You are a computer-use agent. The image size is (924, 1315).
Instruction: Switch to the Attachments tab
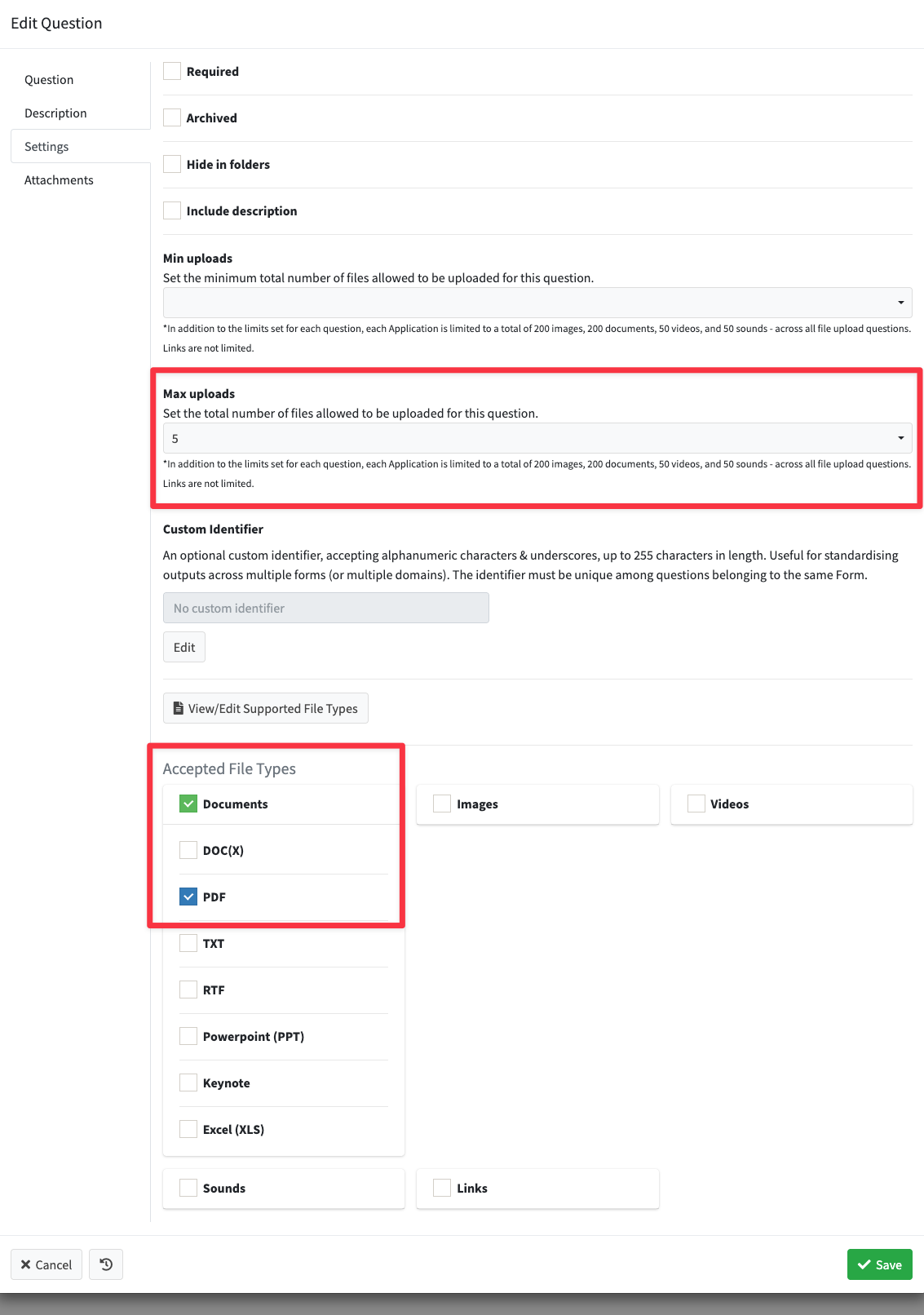59,180
